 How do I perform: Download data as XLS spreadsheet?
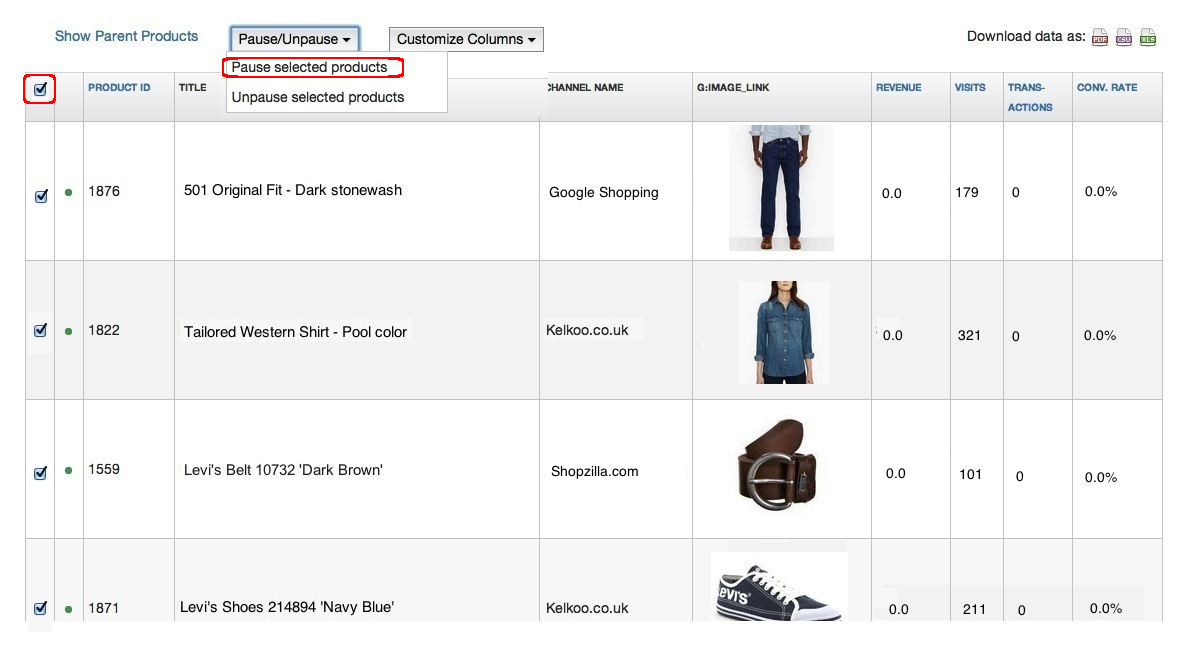pos(1148,38)
